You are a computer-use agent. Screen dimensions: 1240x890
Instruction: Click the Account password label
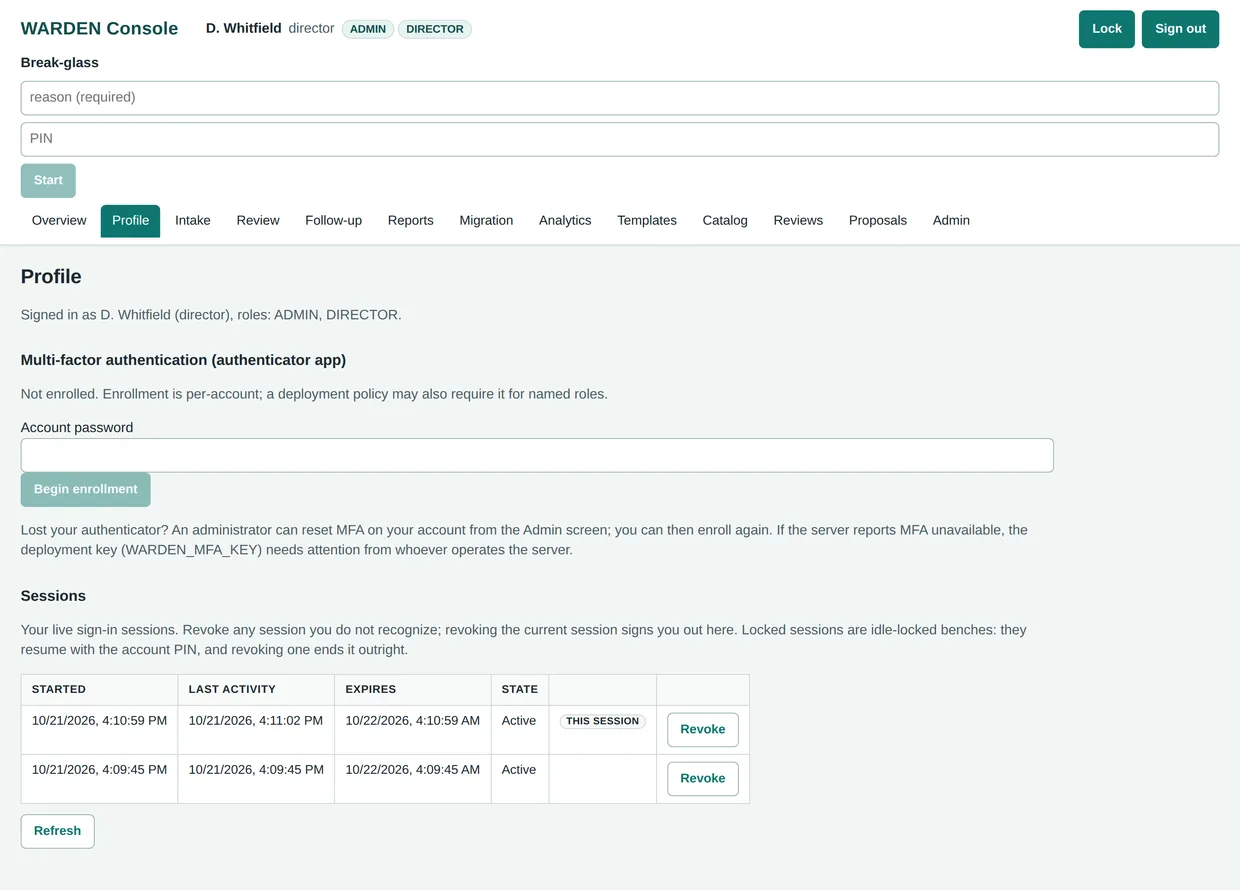tap(77, 428)
